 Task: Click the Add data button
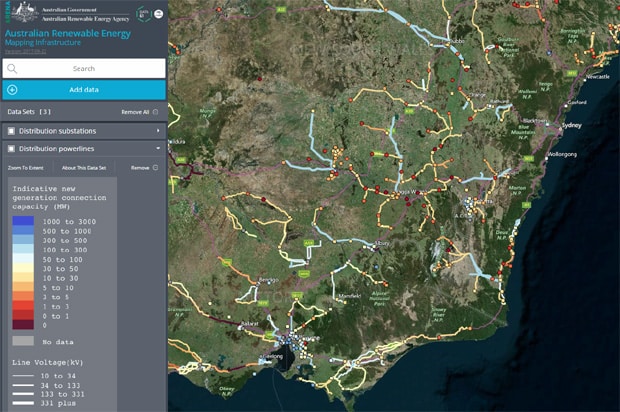pyautogui.click(x=84, y=90)
